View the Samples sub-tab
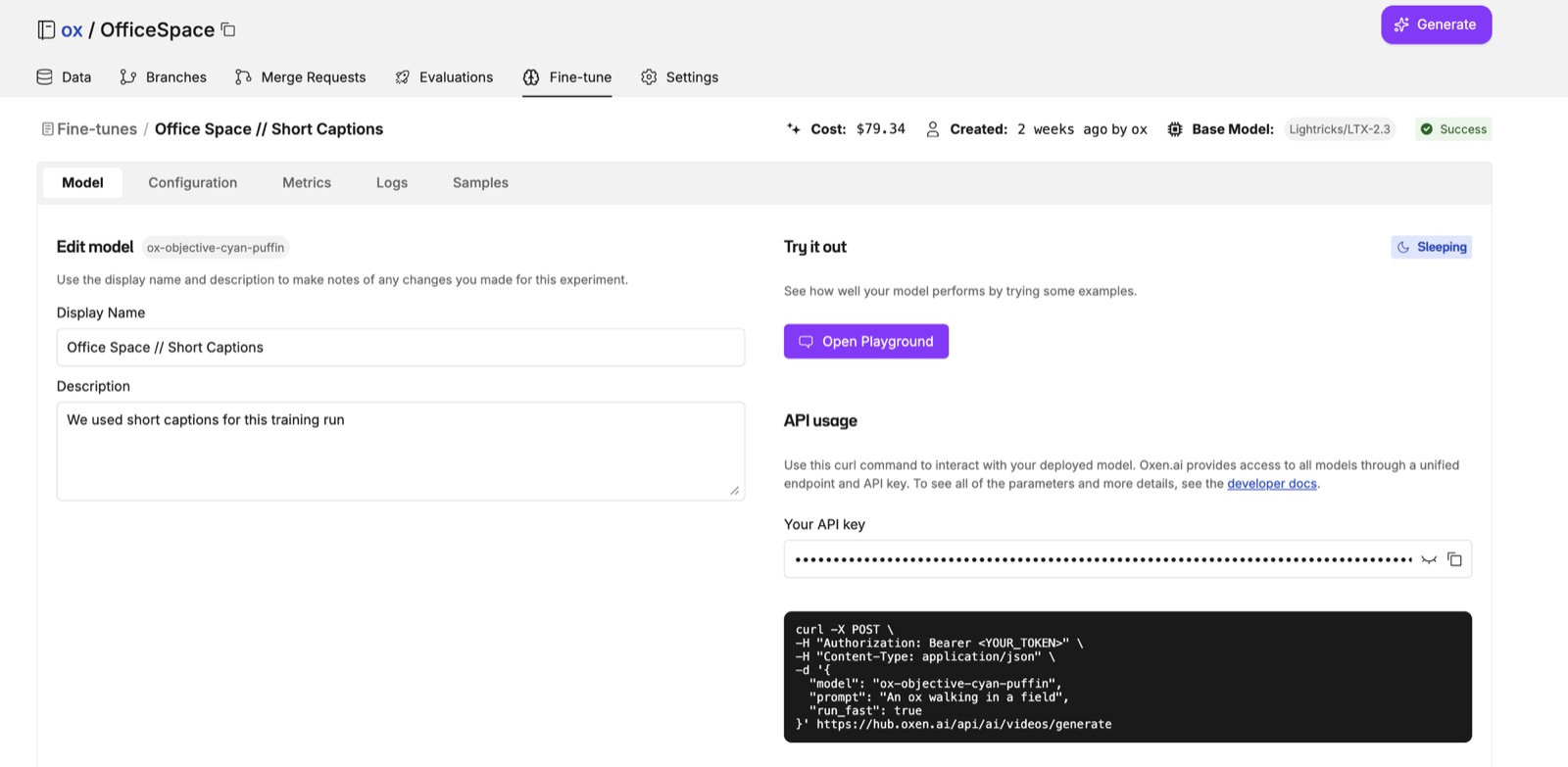This screenshot has width=1568, height=767. coord(480,182)
